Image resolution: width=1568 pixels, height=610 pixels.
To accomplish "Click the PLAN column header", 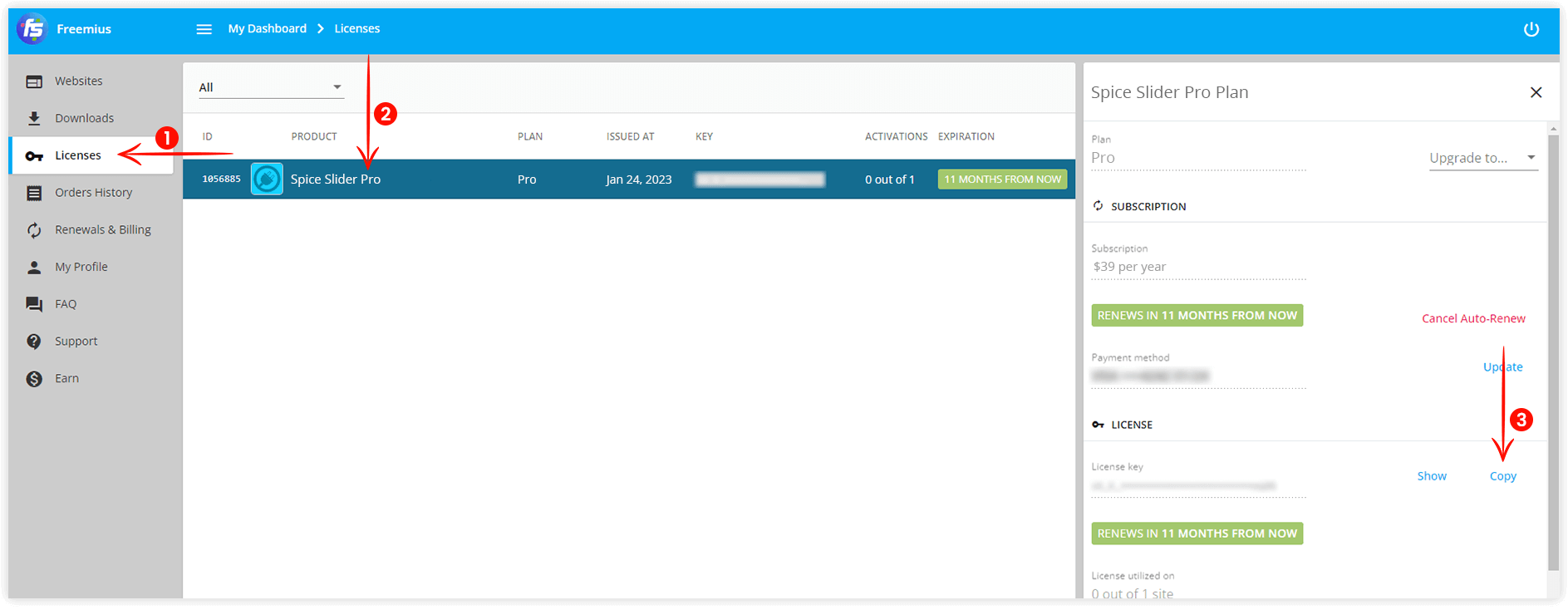I will [x=530, y=136].
